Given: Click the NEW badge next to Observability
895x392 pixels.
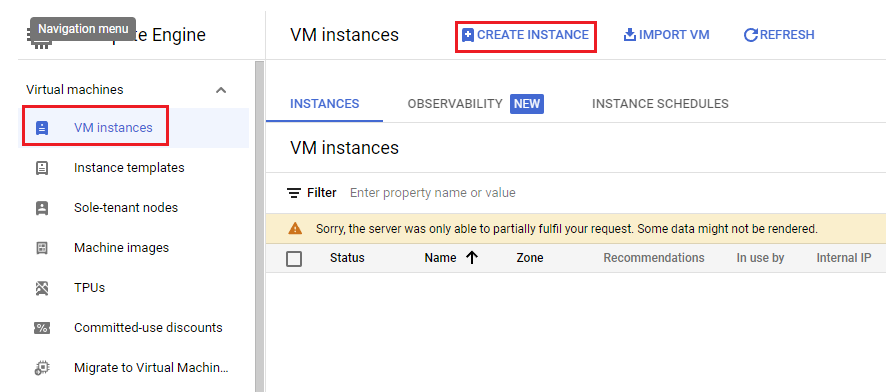Looking at the screenshot, I should 527,104.
